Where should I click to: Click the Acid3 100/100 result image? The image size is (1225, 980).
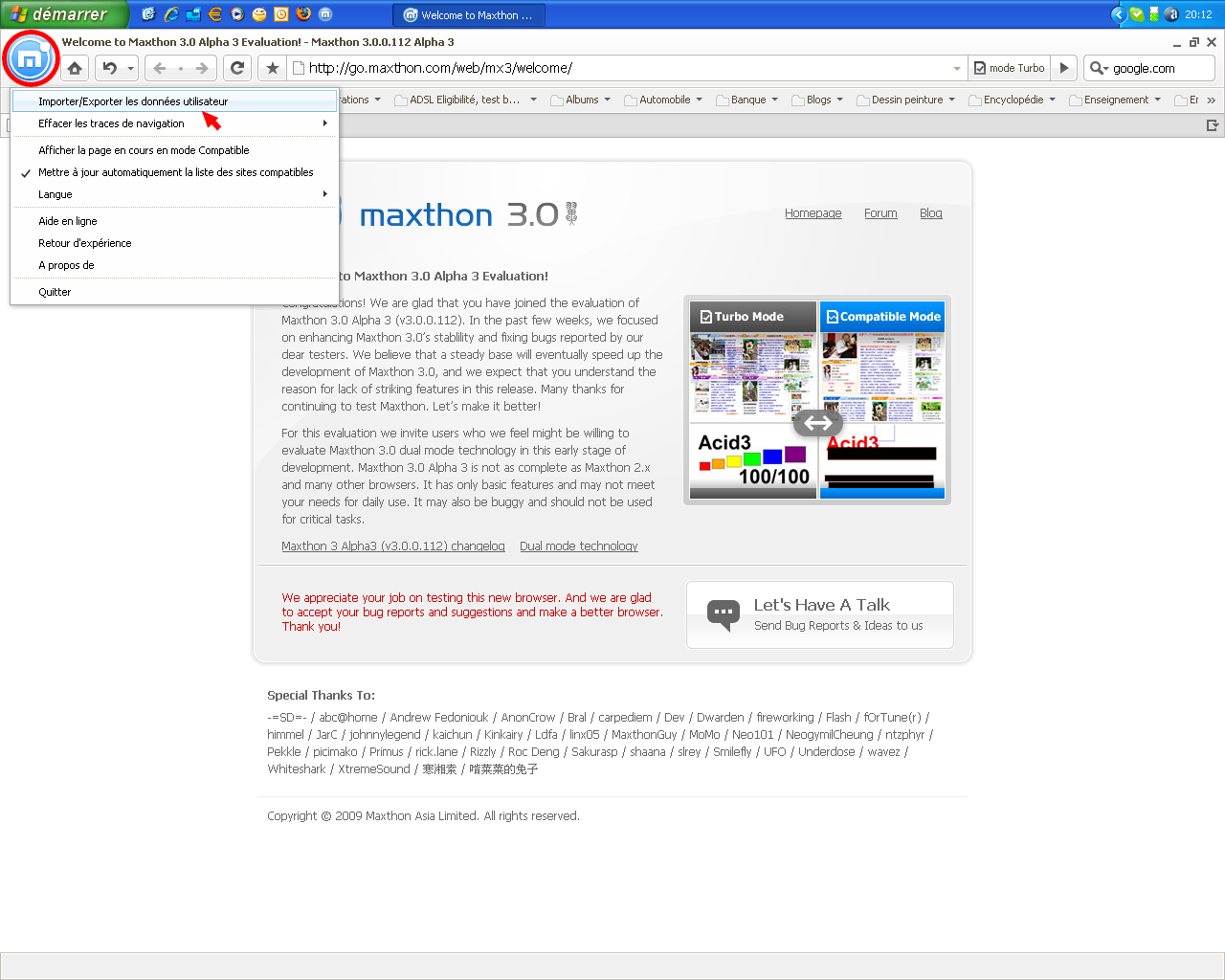click(x=753, y=460)
